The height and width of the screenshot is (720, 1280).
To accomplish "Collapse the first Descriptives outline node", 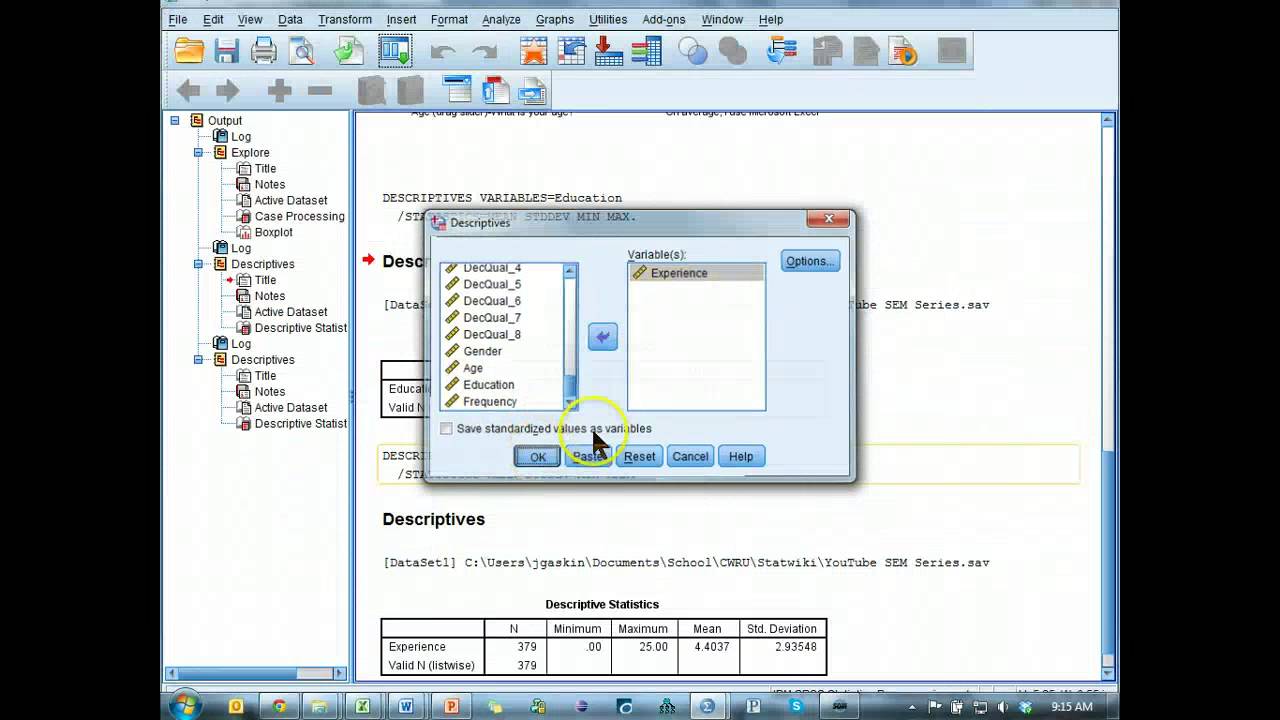I will [198, 264].
